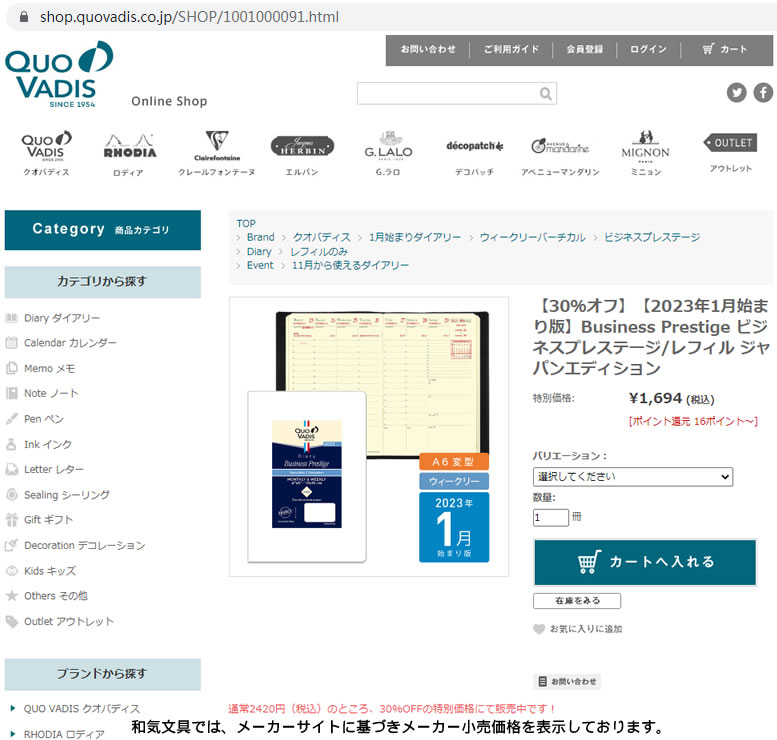777x740 pixels.
Task: Click Brand breadcrumb link
Action: [261, 237]
